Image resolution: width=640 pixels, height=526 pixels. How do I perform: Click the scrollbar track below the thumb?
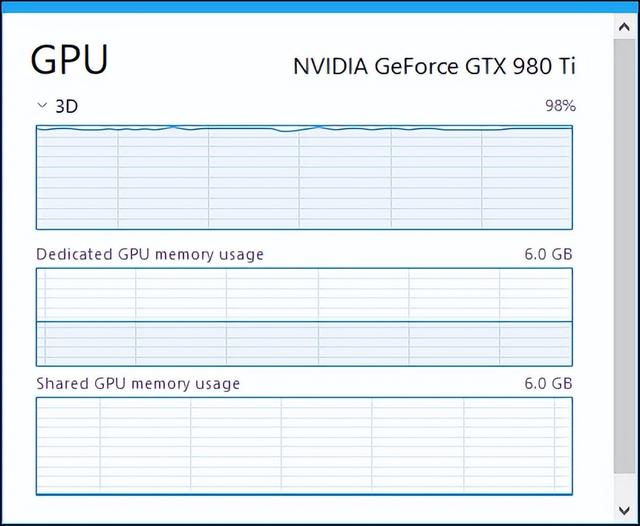tap(624, 486)
